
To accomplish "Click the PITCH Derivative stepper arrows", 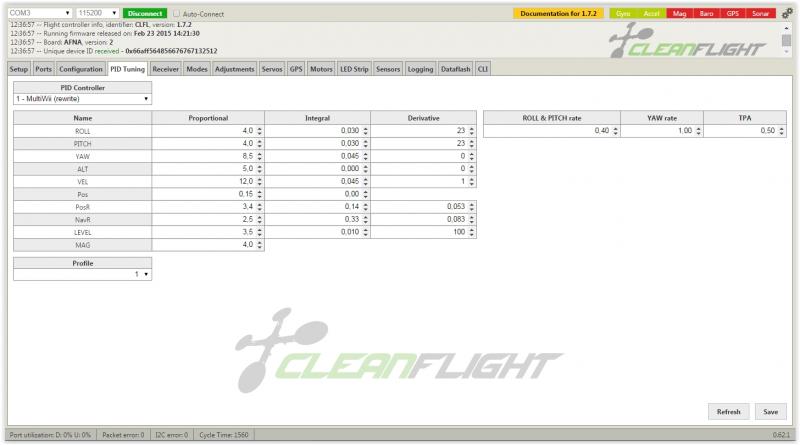I will pos(472,144).
